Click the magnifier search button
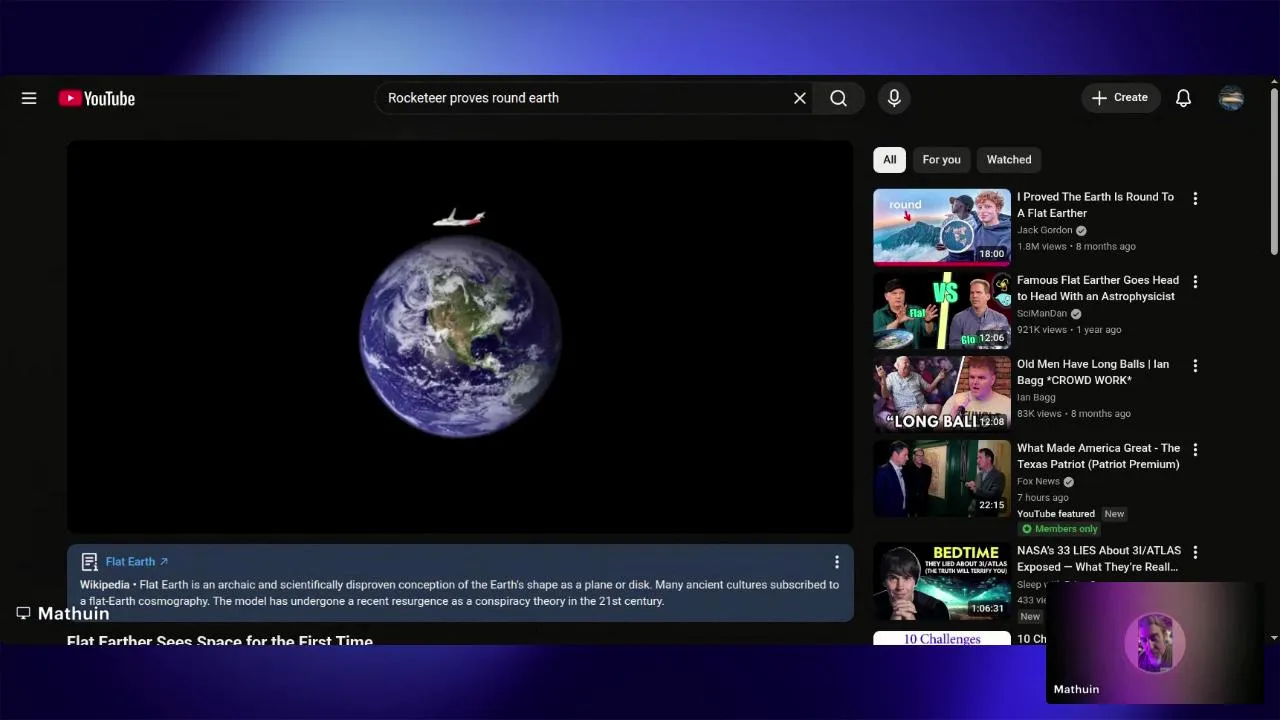Screen dimensions: 1280x720 tap(838, 98)
